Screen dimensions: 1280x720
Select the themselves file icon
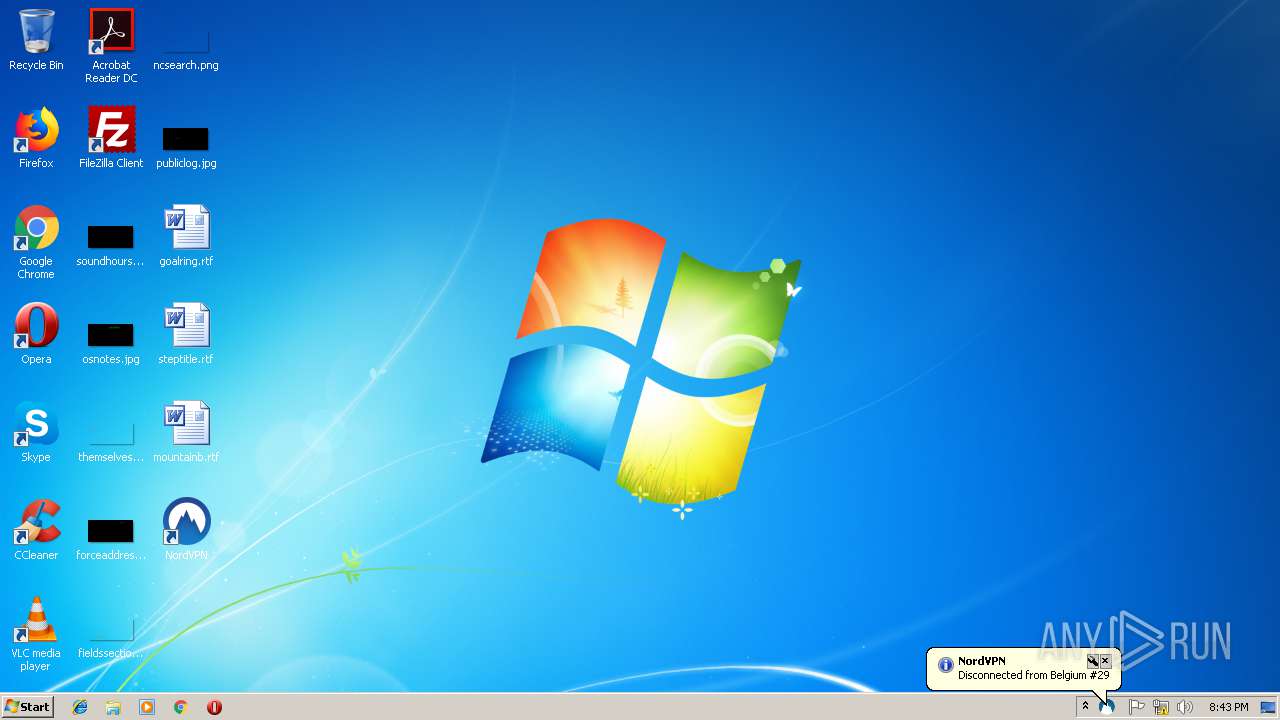pos(111,440)
